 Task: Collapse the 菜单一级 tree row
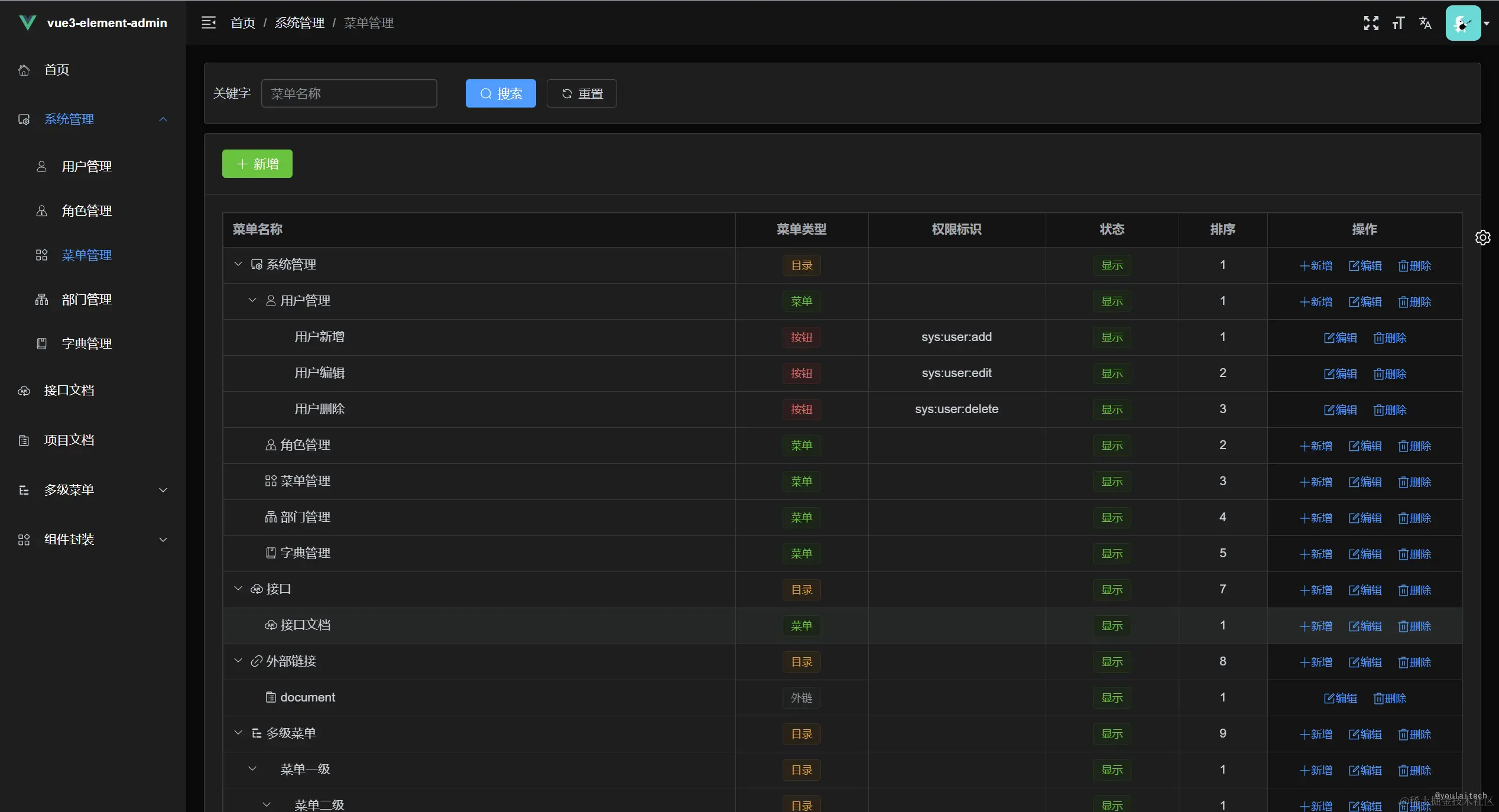tap(252, 769)
